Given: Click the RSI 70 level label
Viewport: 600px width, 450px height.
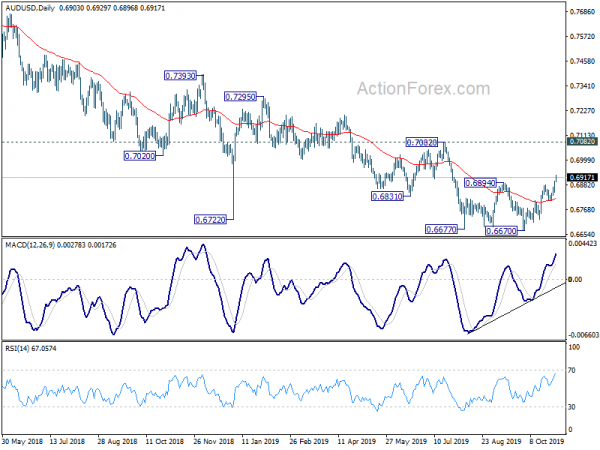Looking at the screenshot, I should coord(572,370).
